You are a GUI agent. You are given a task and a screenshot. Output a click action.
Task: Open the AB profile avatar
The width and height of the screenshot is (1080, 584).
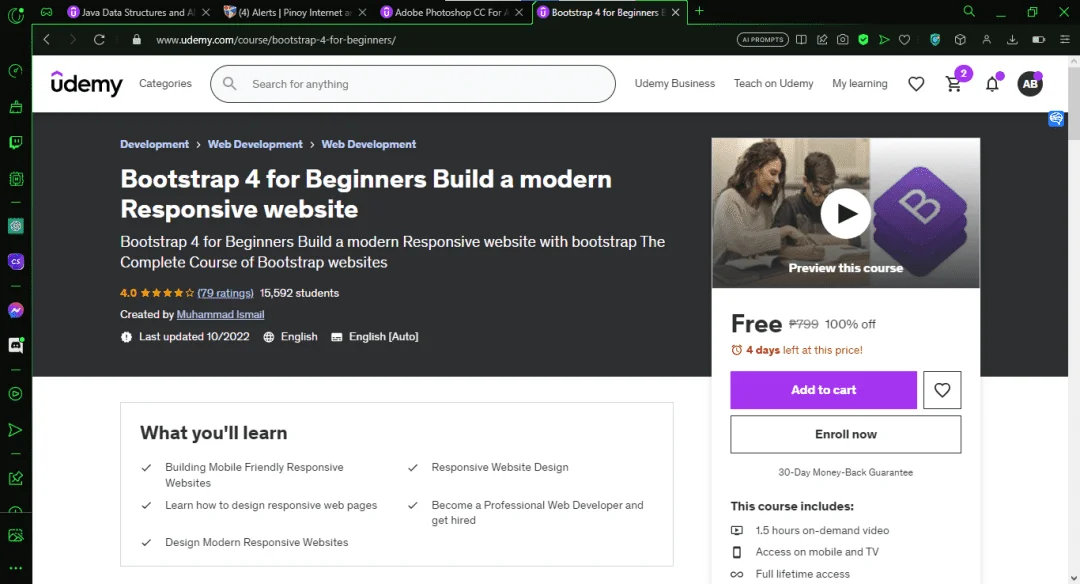coord(1030,84)
